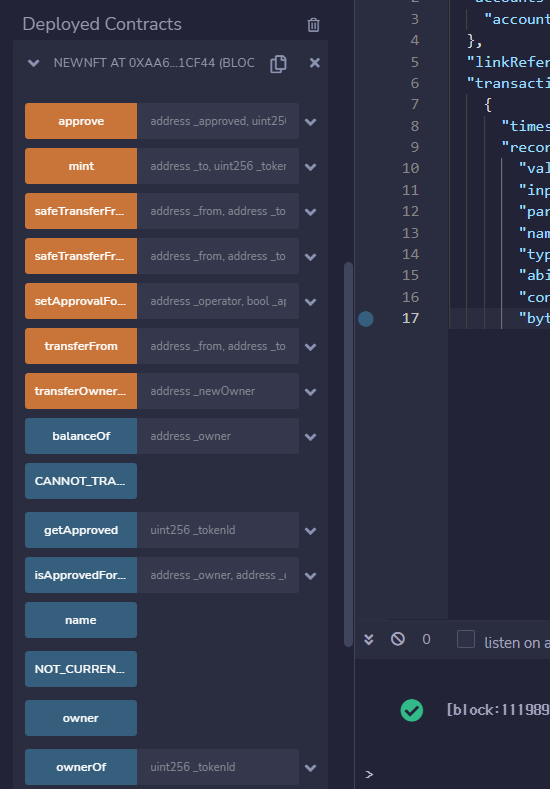Click the mint function button
Screen dimensions: 550x789
coord(81,166)
